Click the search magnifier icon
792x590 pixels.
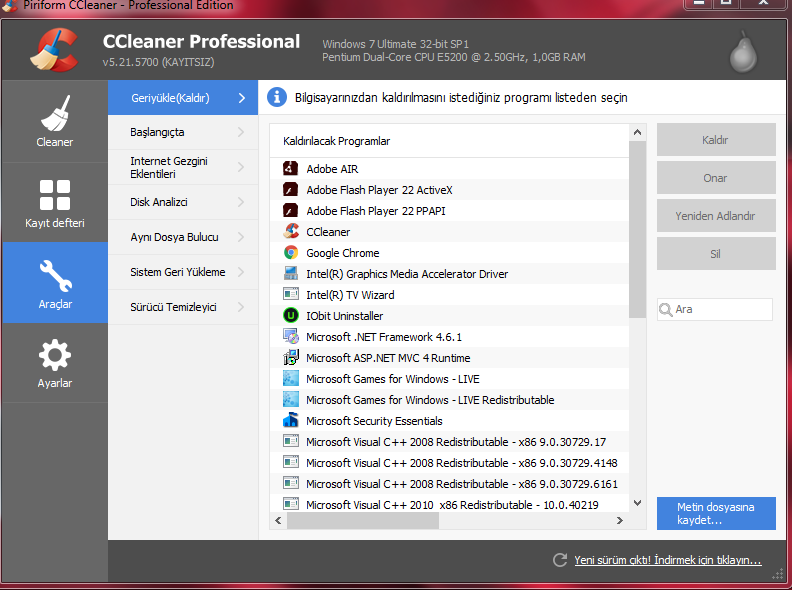click(x=665, y=309)
